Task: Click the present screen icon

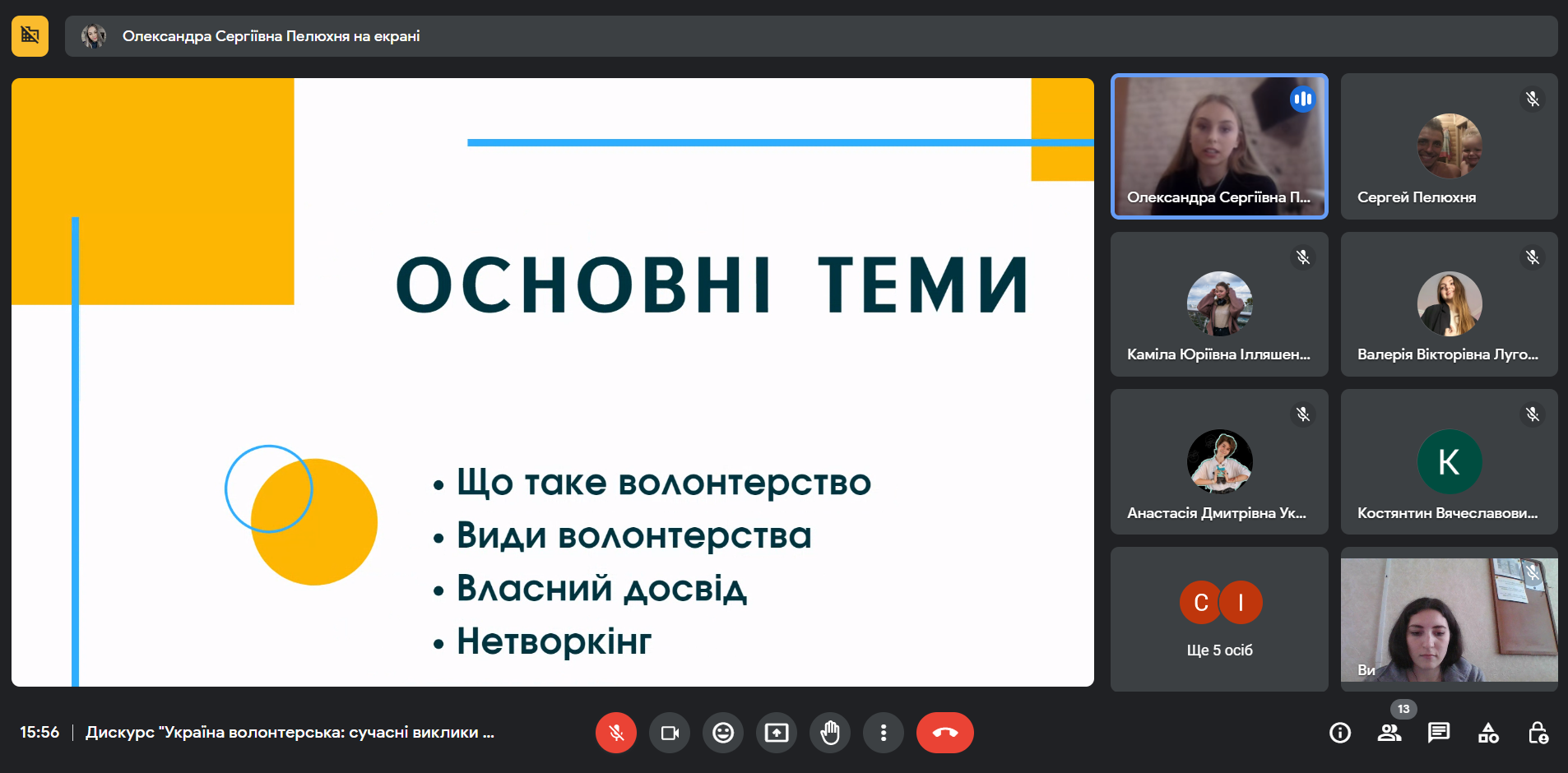Action: click(x=777, y=733)
